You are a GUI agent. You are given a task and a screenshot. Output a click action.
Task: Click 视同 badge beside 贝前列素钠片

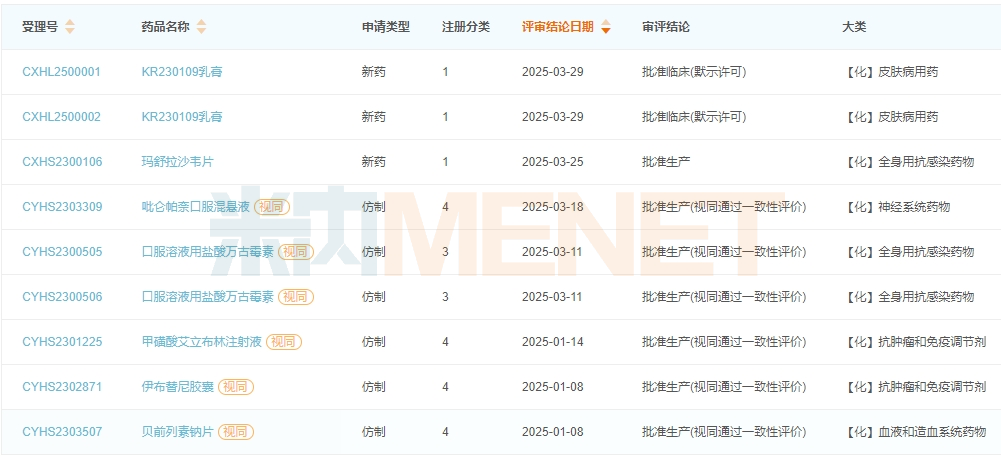[236, 432]
